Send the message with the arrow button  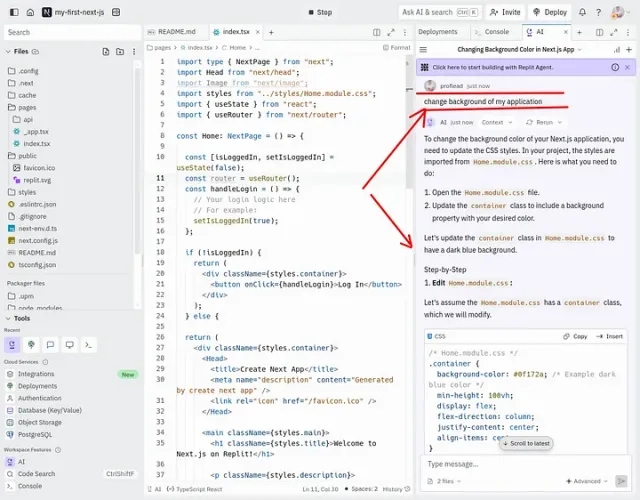[x=621, y=481]
